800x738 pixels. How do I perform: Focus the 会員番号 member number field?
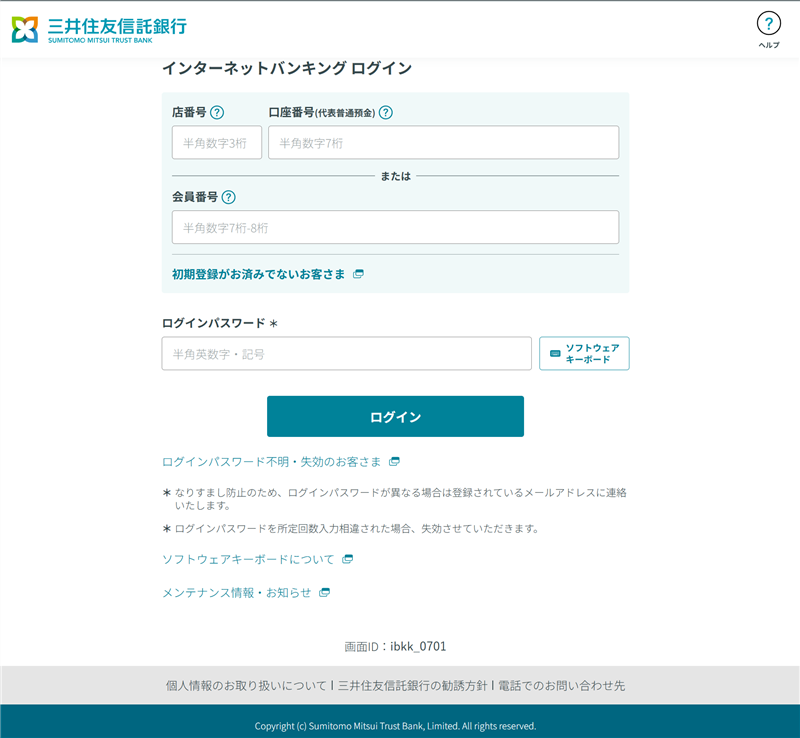pyautogui.click(x=395, y=228)
